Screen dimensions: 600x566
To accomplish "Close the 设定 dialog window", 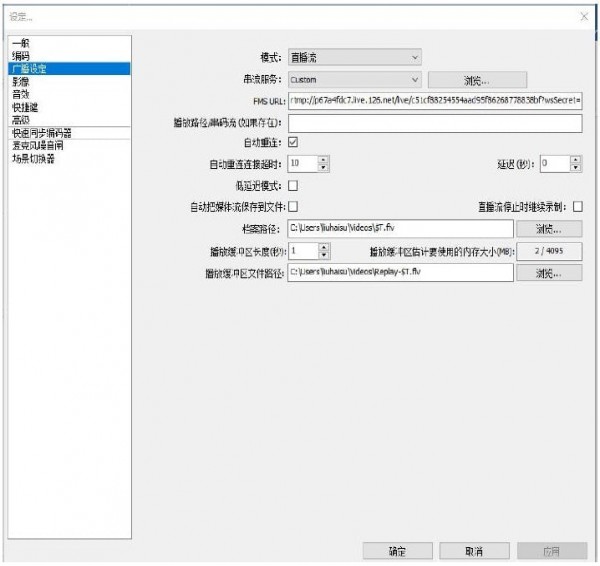I will tap(584, 16).
